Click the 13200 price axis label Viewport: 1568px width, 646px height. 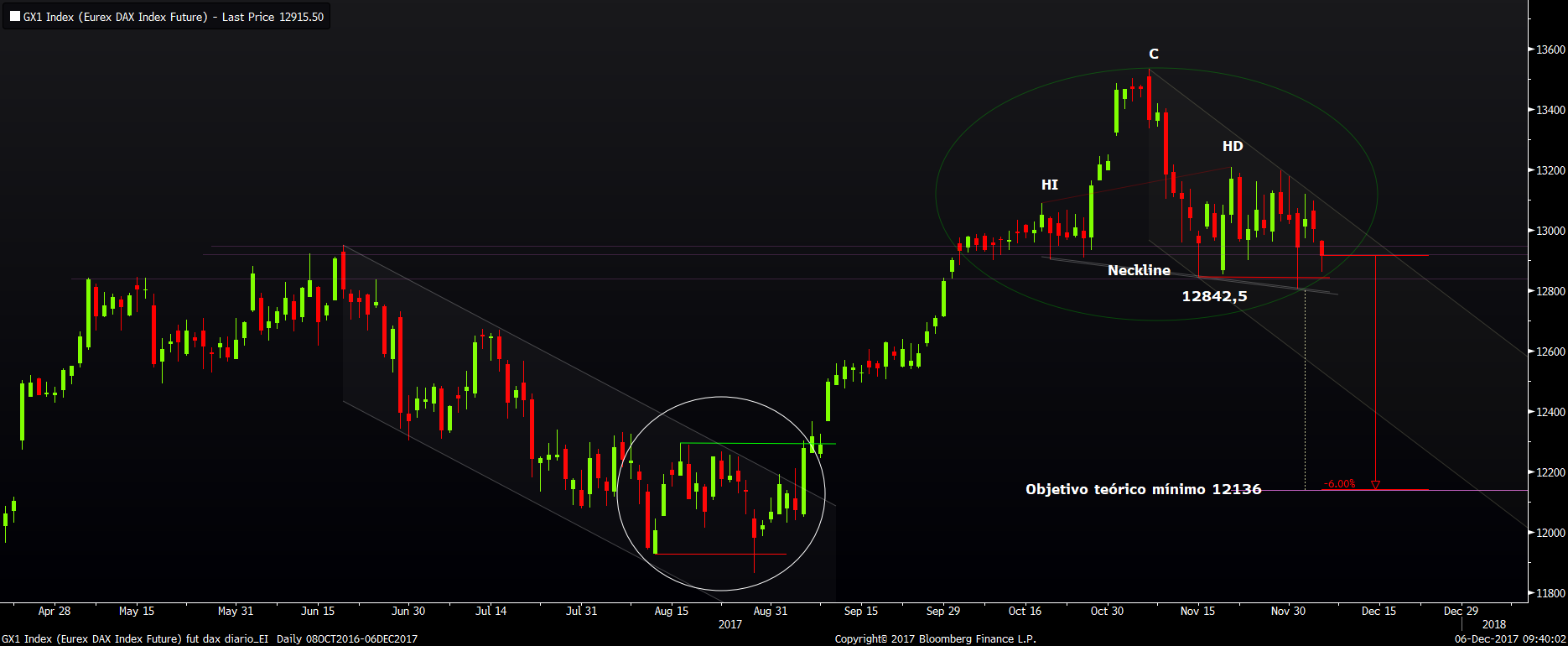click(1550, 170)
